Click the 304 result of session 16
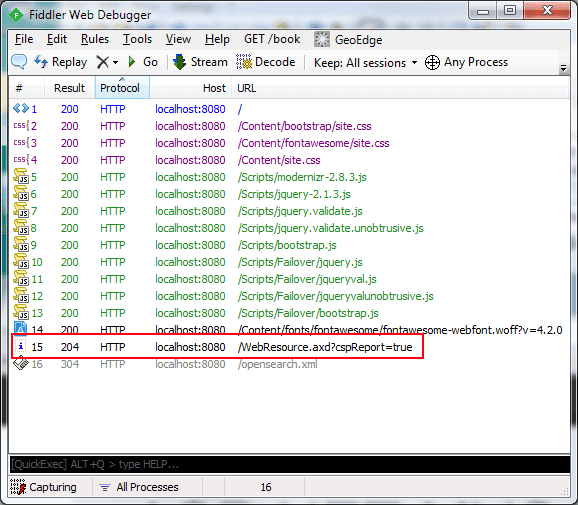 point(70,364)
